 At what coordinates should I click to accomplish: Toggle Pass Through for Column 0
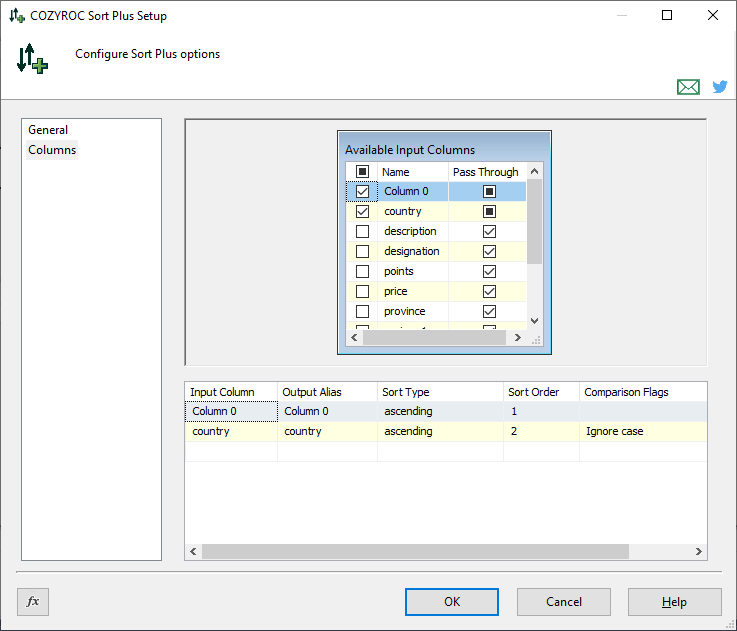click(489, 191)
